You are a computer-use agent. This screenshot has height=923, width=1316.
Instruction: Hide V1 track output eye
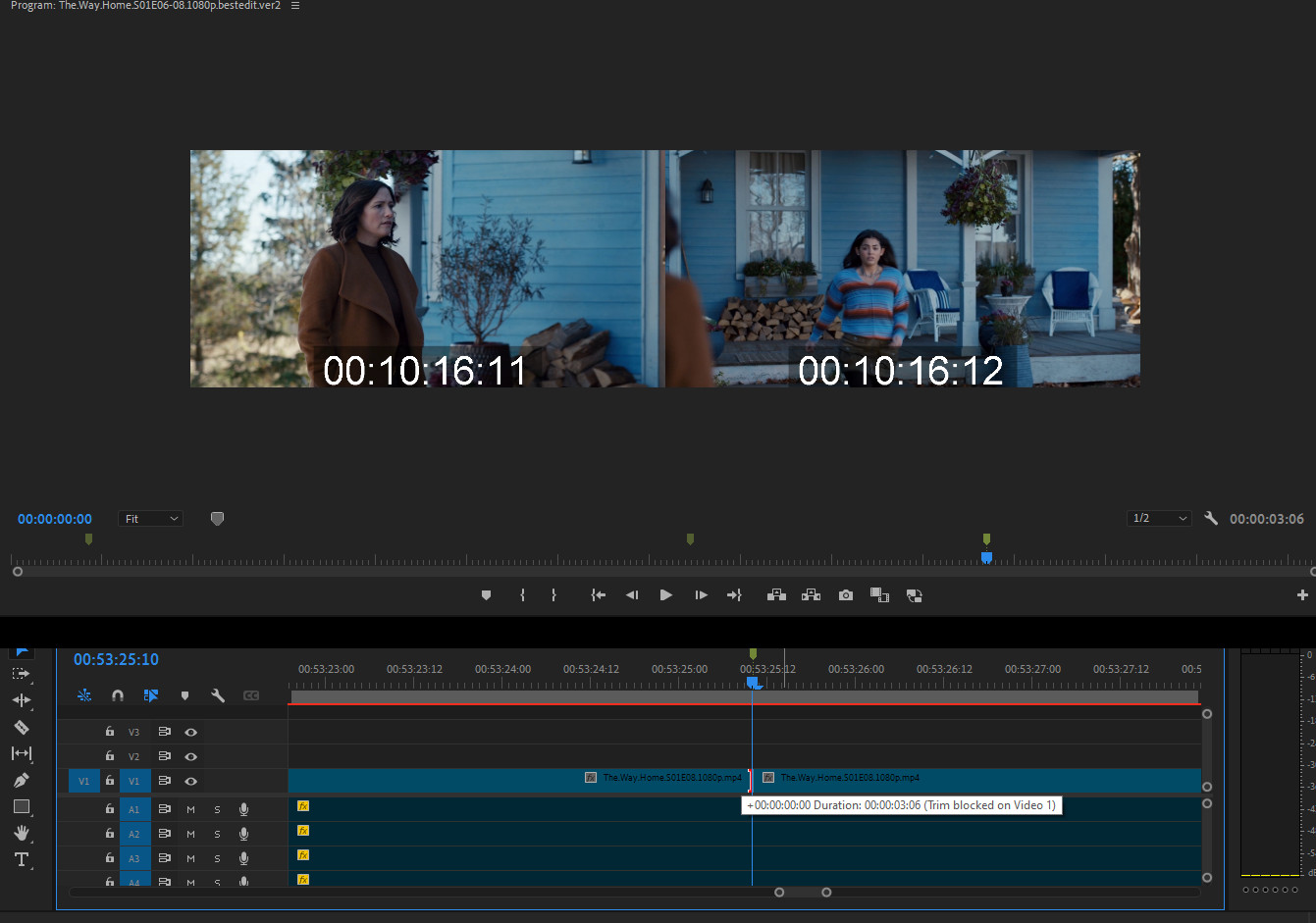(x=191, y=781)
